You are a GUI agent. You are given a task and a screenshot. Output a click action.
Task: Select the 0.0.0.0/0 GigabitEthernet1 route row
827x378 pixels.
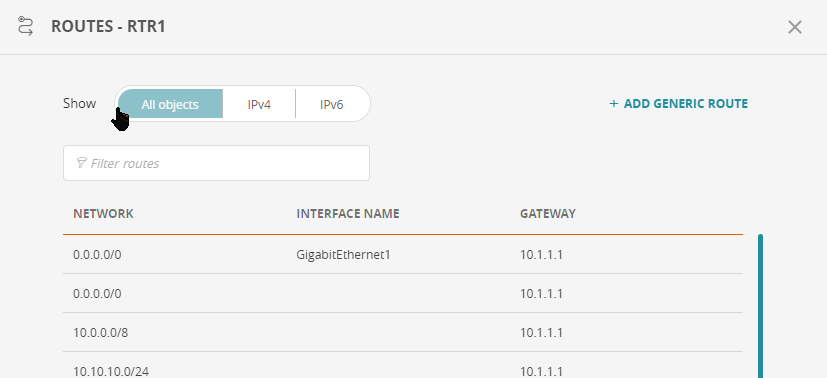[x=403, y=255]
